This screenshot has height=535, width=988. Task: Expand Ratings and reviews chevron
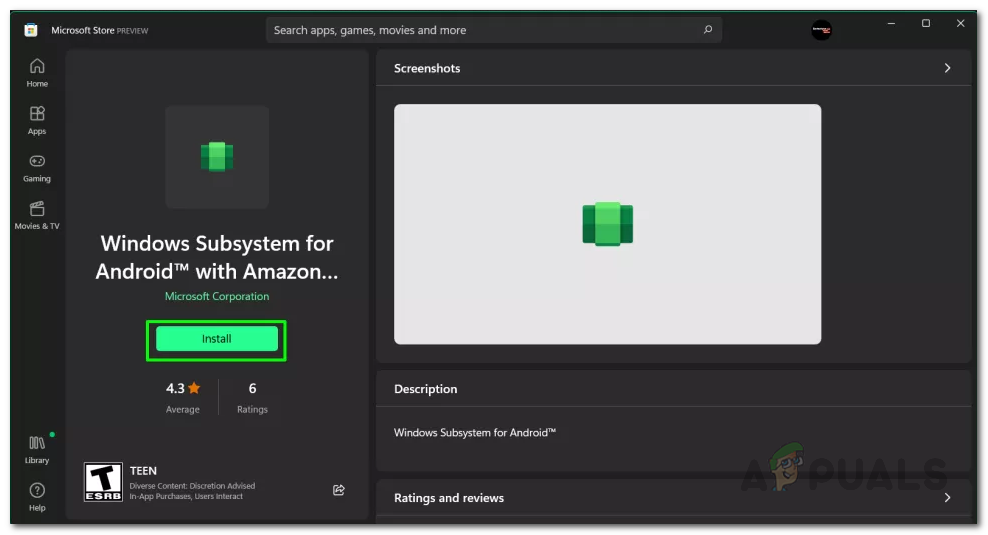947,498
